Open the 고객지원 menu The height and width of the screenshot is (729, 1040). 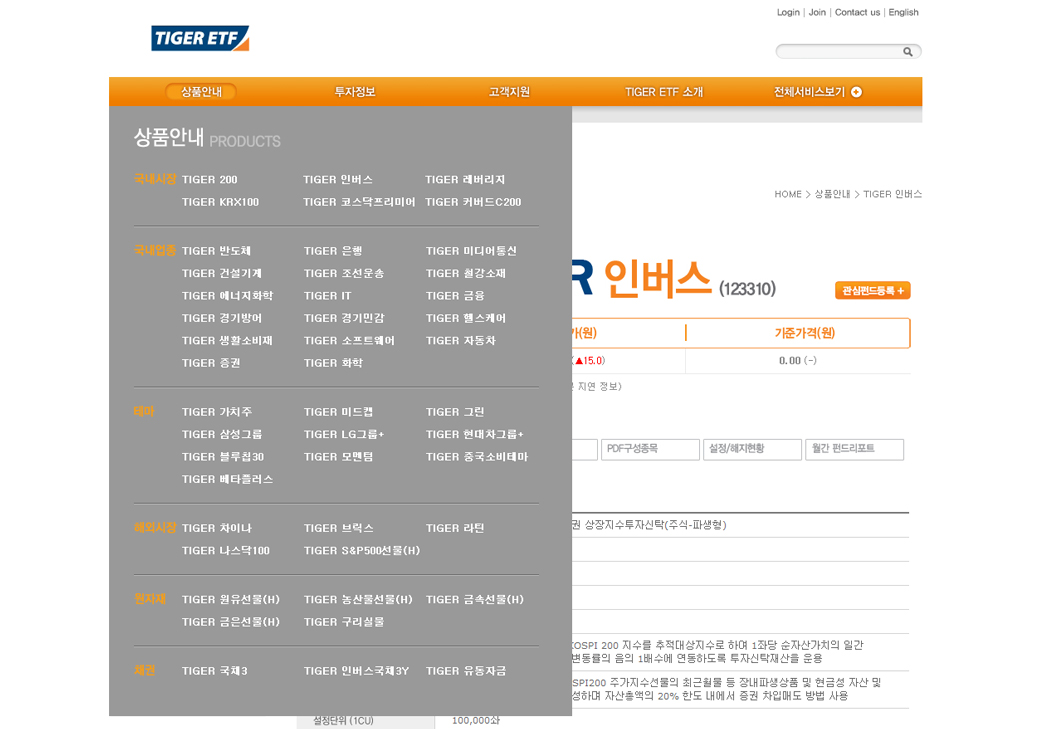509,92
